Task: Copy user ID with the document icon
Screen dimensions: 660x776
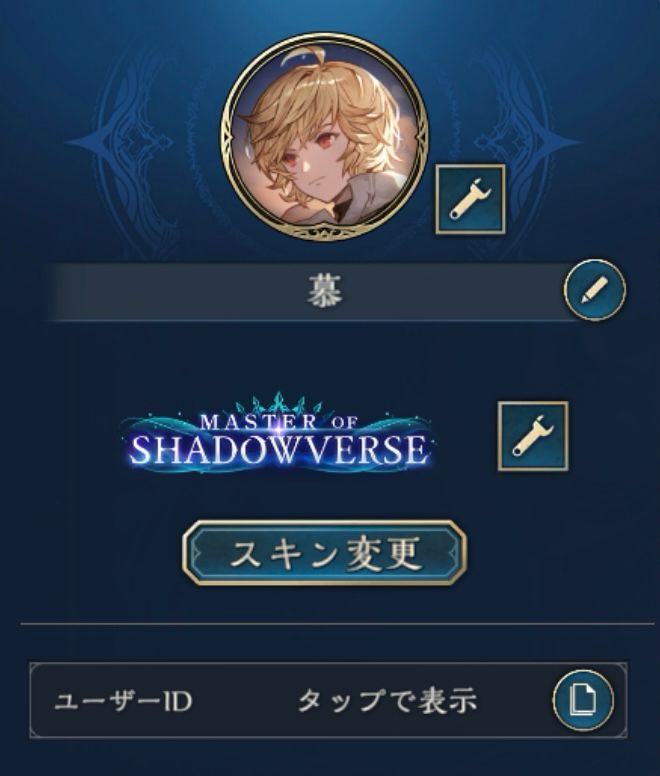Action: point(583,700)
